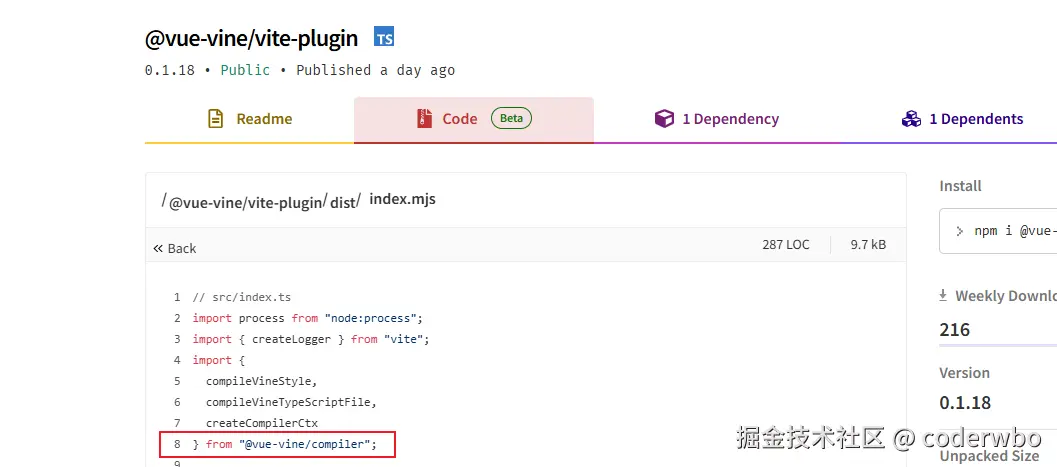
Task: Click code line 1 src/index.ts comment
Action: pyautogui.click(x=241, y=297)
